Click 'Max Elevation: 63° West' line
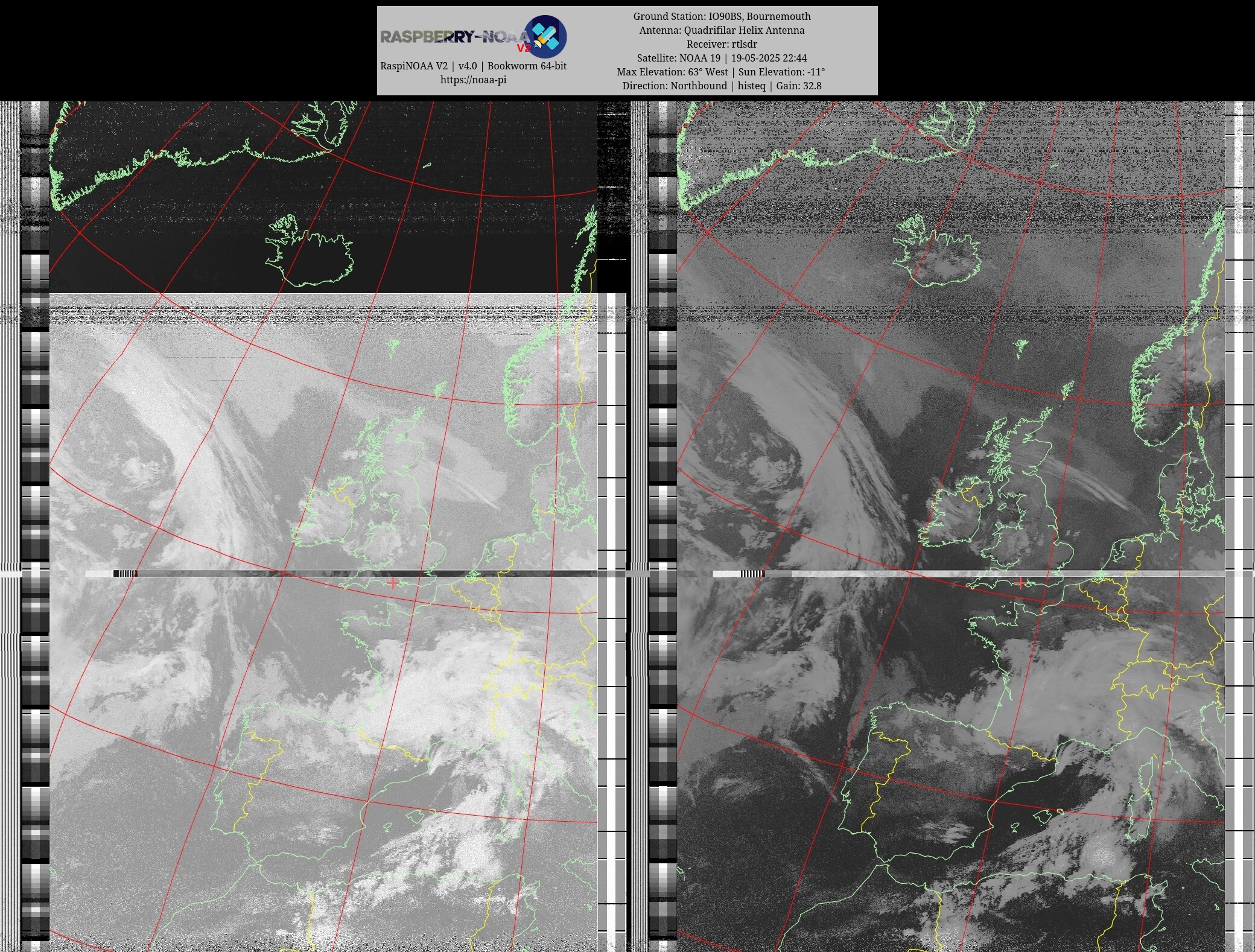The height and width of the screenshot is (952, 1255). (x=672, y=72)
